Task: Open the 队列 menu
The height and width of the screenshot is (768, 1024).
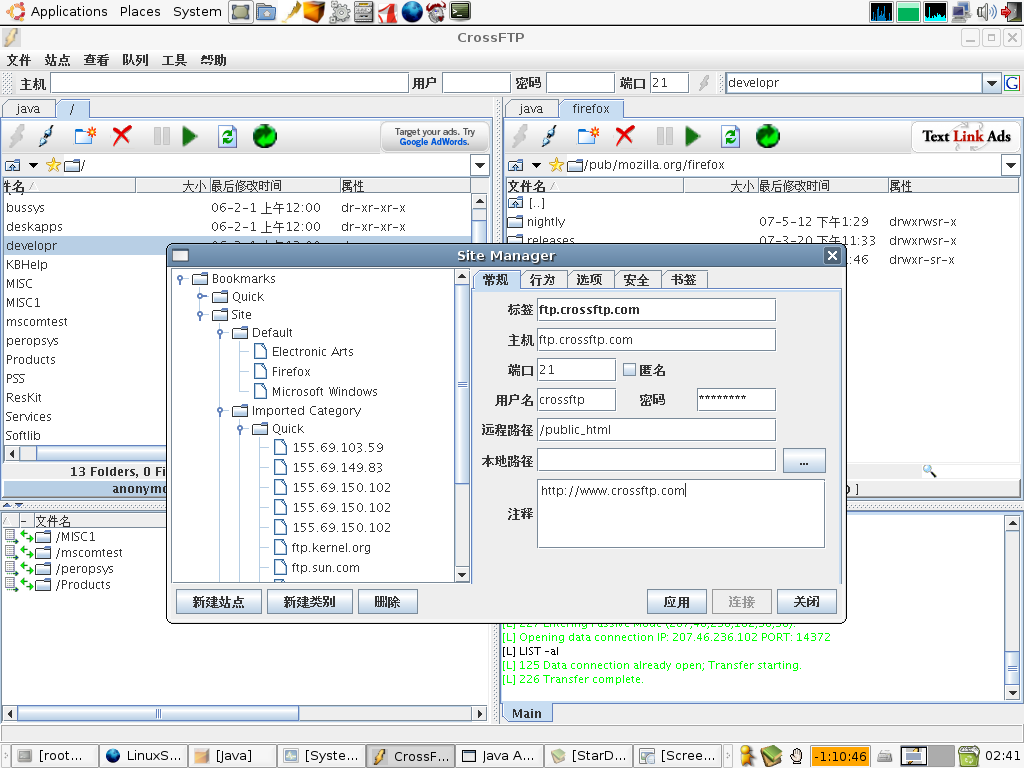Action: pos(135,60)
